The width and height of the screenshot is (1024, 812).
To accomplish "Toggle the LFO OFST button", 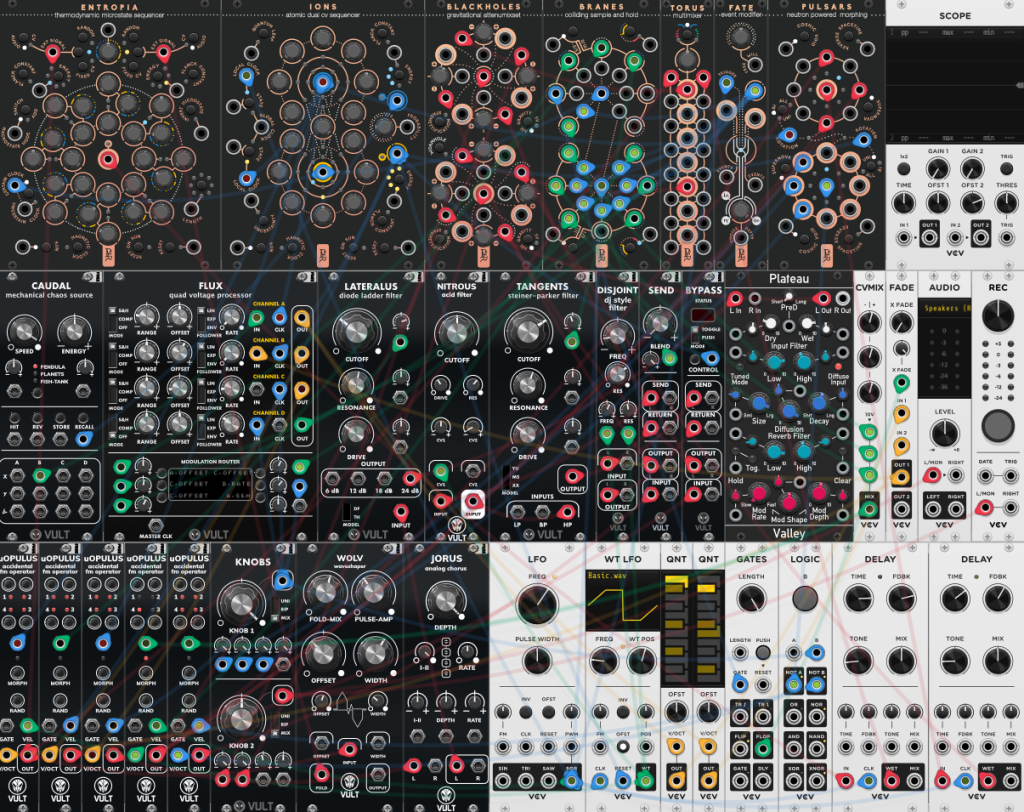I will tap(549, 712).
